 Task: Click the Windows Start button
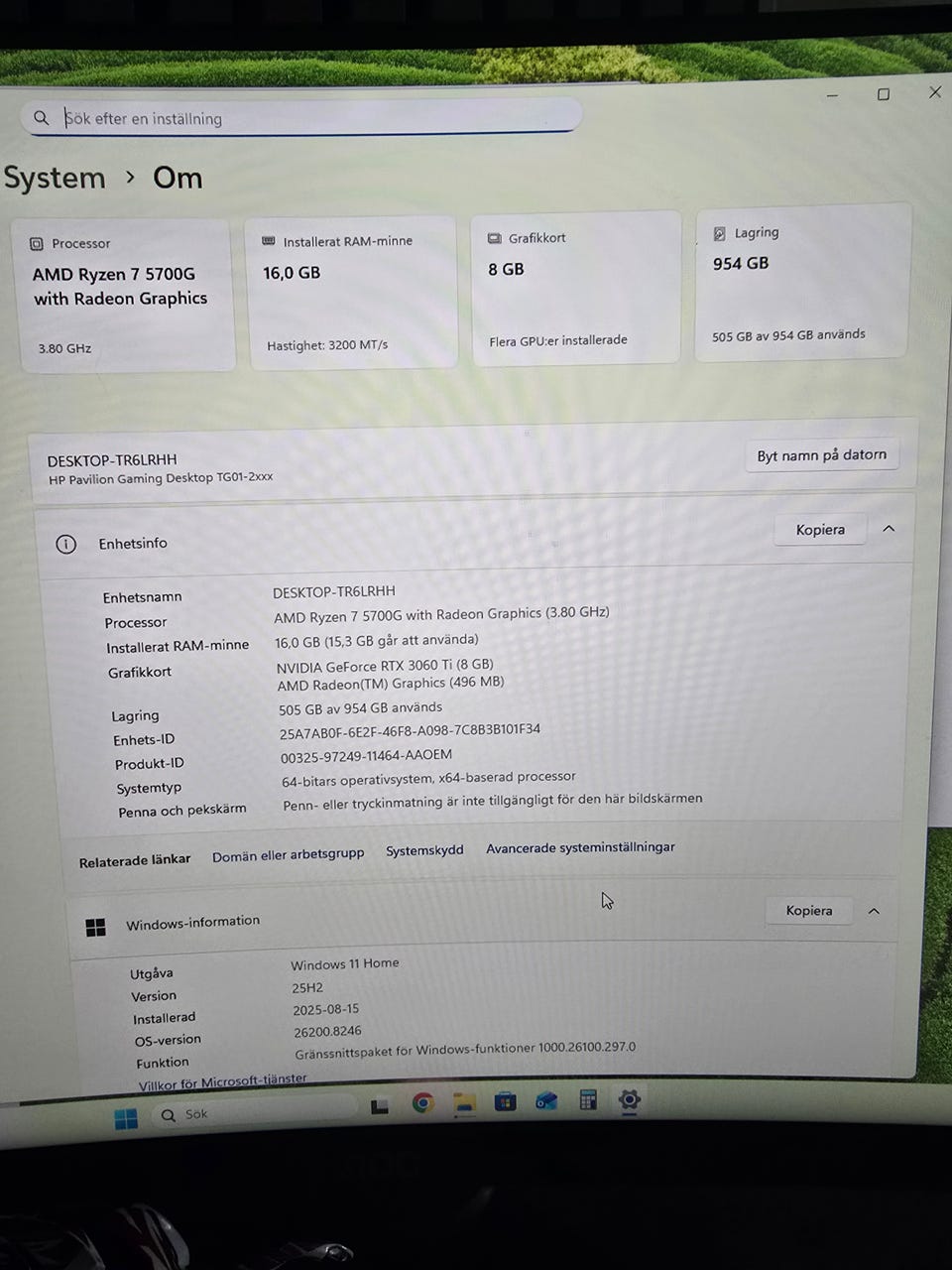pyautogui.click(x=126, y=1118)
